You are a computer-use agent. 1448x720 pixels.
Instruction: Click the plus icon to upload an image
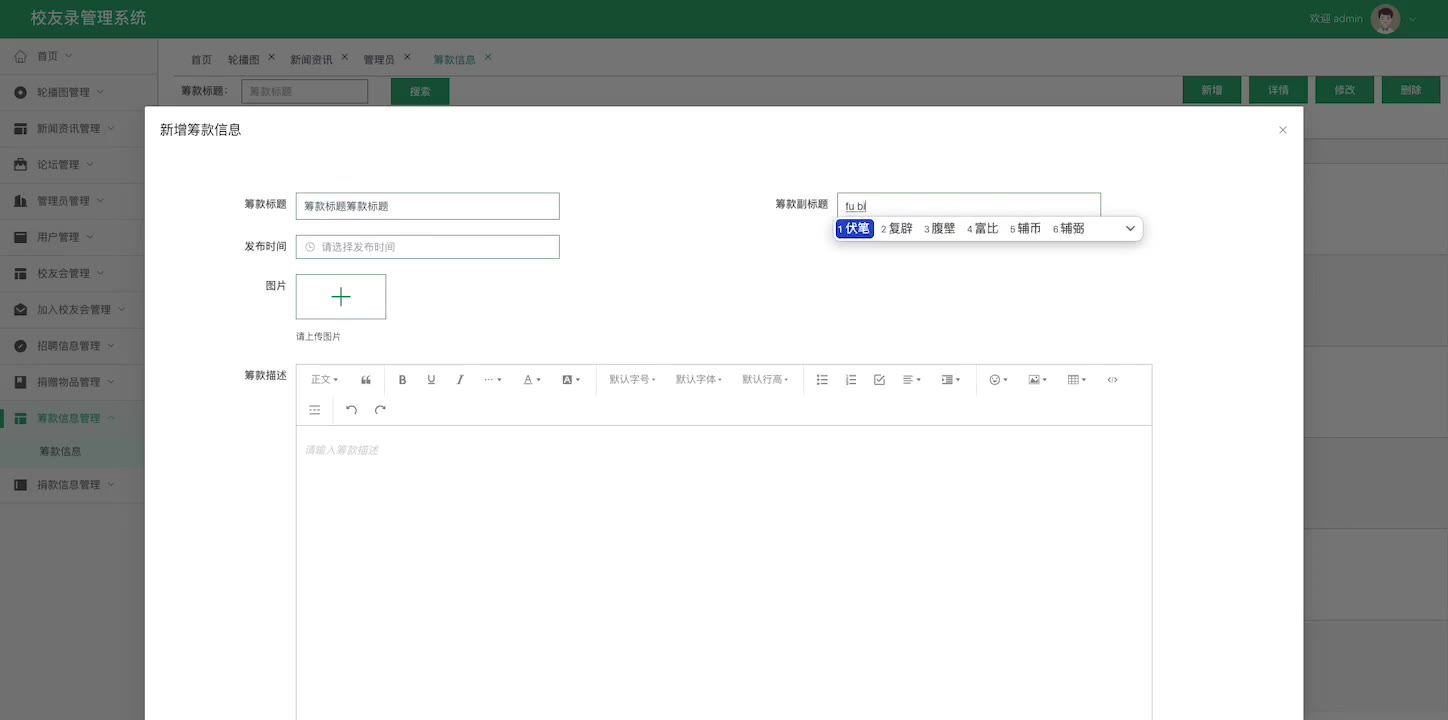click(x=341, y=297)
